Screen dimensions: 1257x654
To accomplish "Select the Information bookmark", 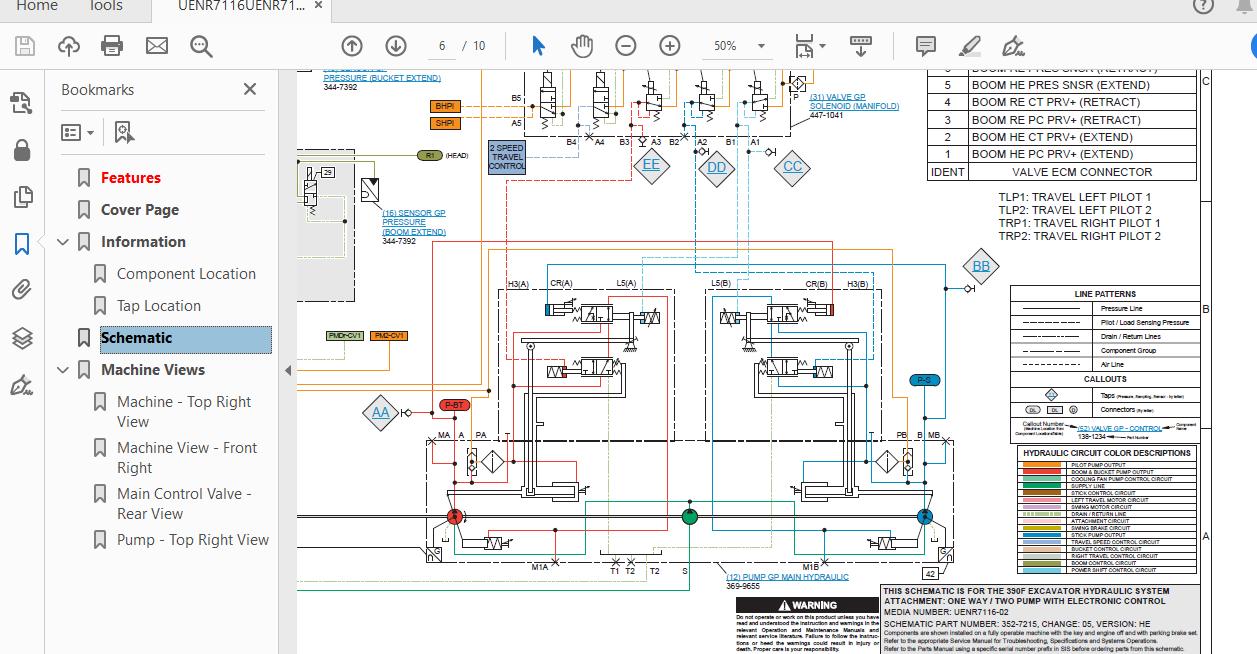I will coord(143,242).
